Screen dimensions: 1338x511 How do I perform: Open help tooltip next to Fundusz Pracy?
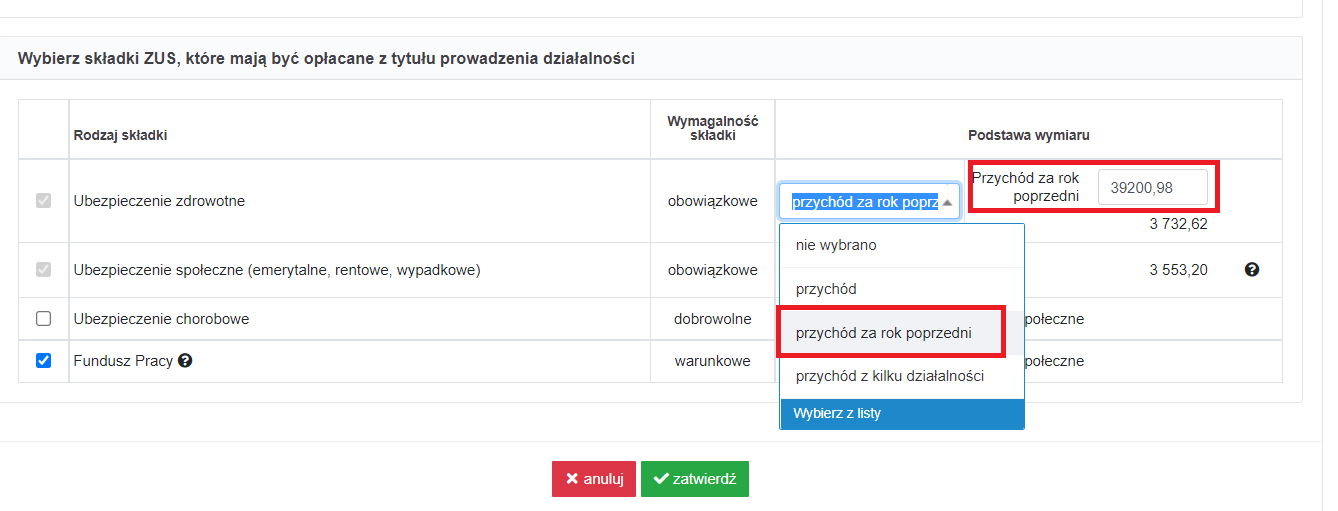185,361
